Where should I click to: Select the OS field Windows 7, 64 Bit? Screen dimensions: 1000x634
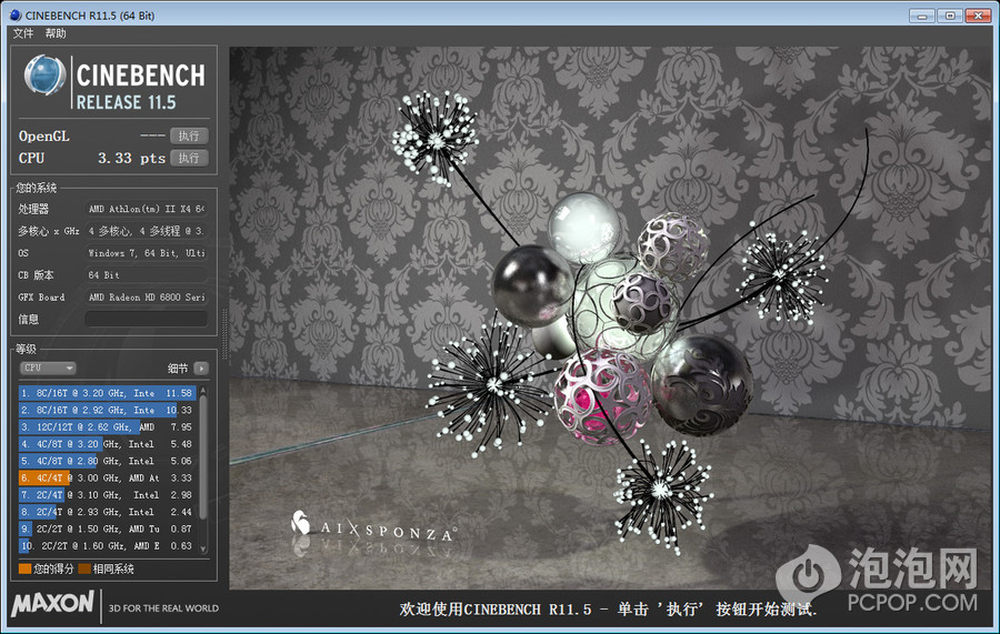tap(146, 253)
